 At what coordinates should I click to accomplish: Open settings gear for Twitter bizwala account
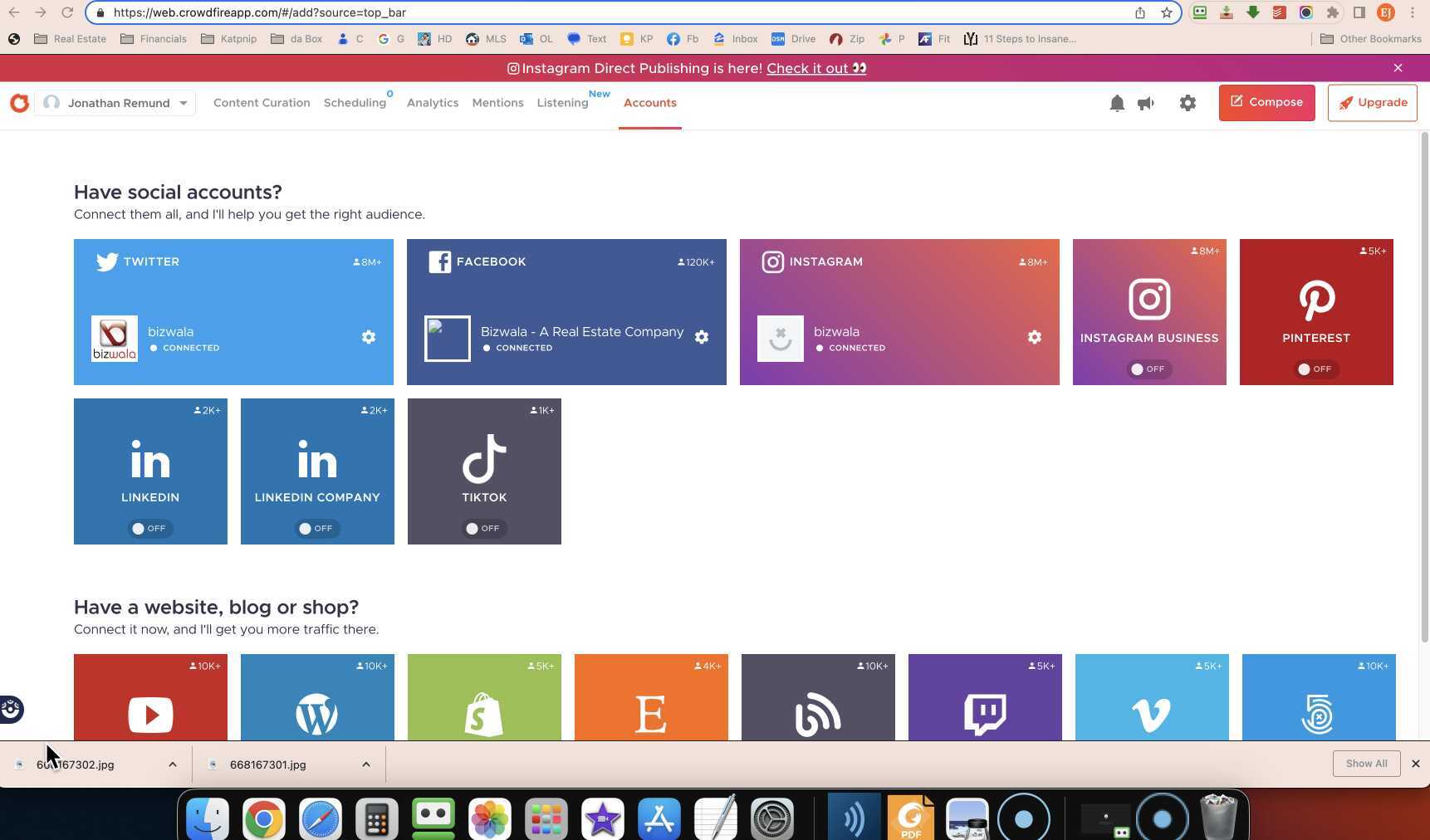pyautogui.click(x=369, y=337)
